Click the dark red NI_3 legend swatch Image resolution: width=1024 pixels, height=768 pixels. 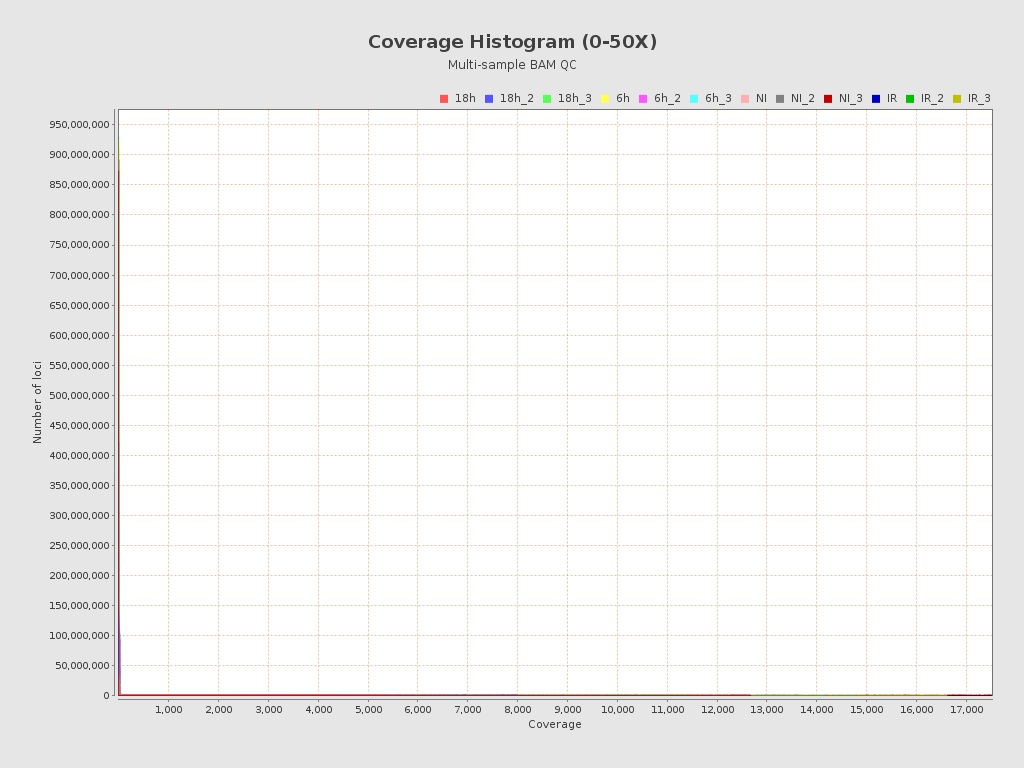828,99
